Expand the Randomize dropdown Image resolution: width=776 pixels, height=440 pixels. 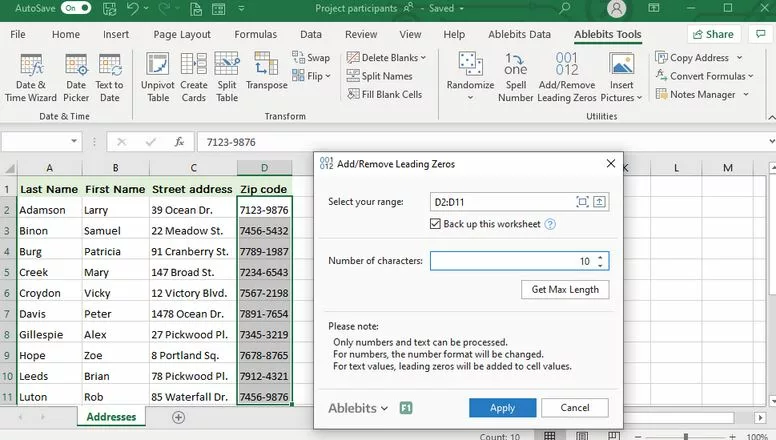(x=470, y=98)
